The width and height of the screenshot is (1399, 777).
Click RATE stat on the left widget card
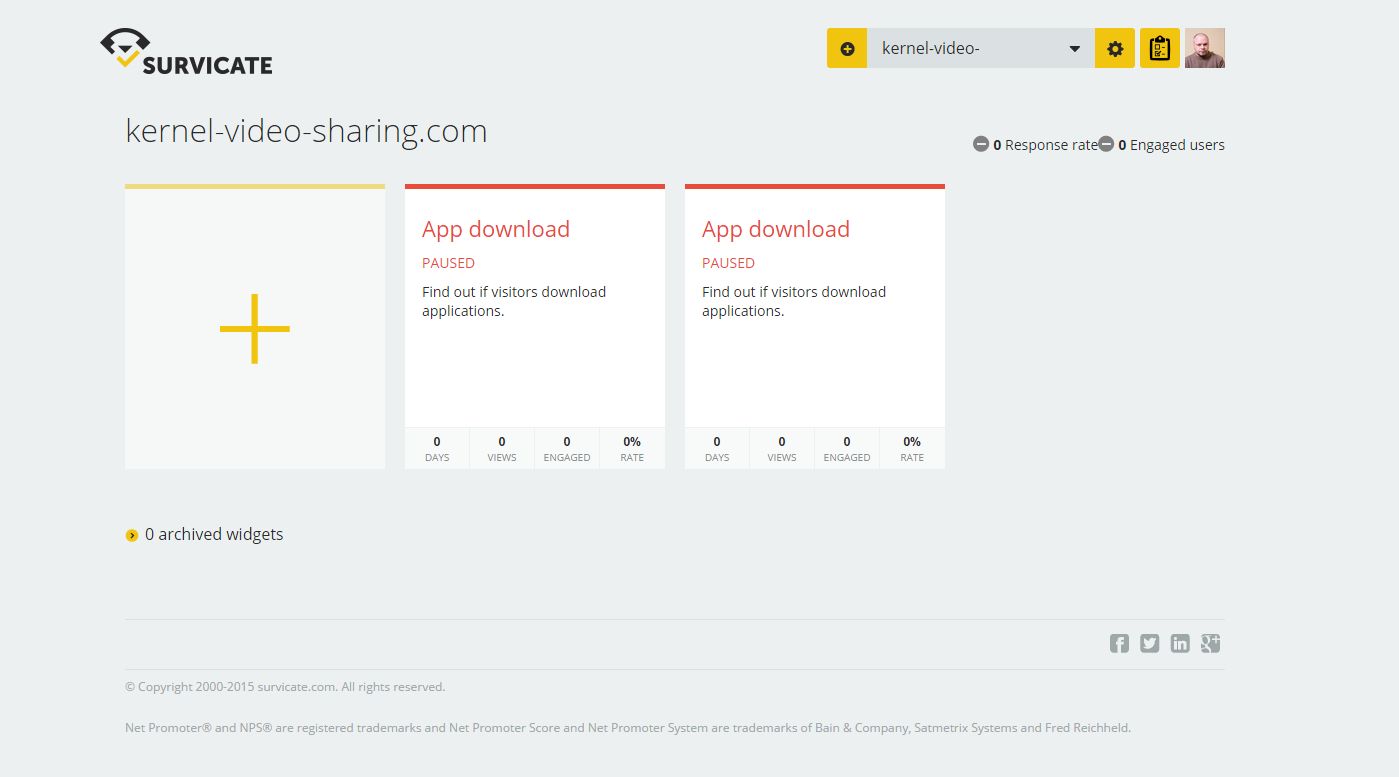click(632, 448)
